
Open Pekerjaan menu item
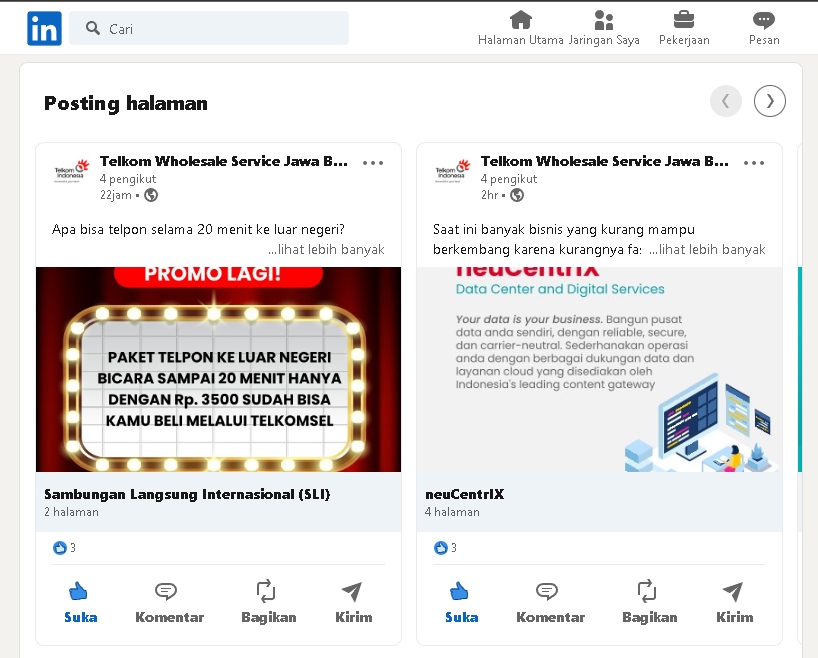[x=684, y=28]
